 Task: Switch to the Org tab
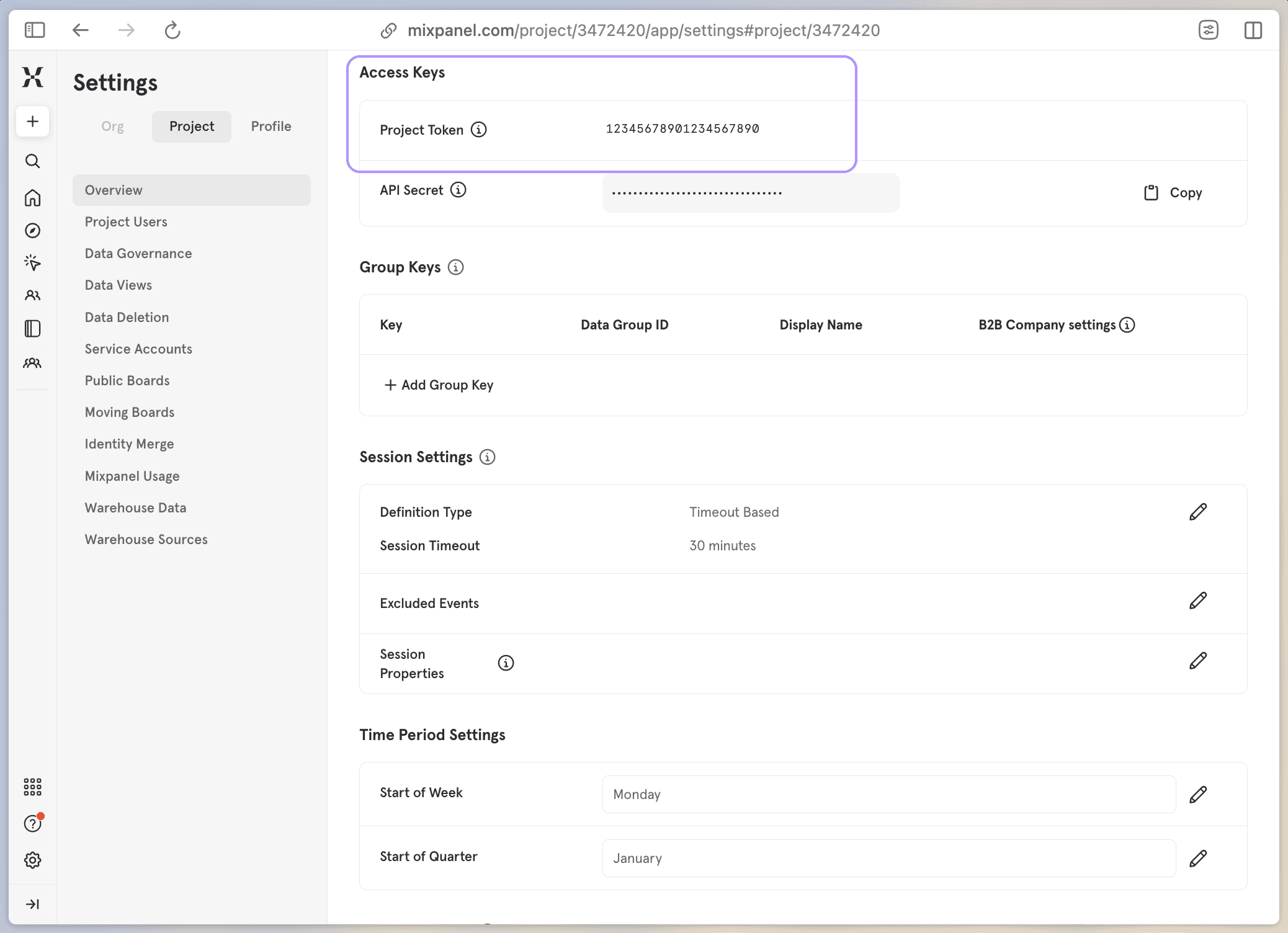tap(112, 127)
